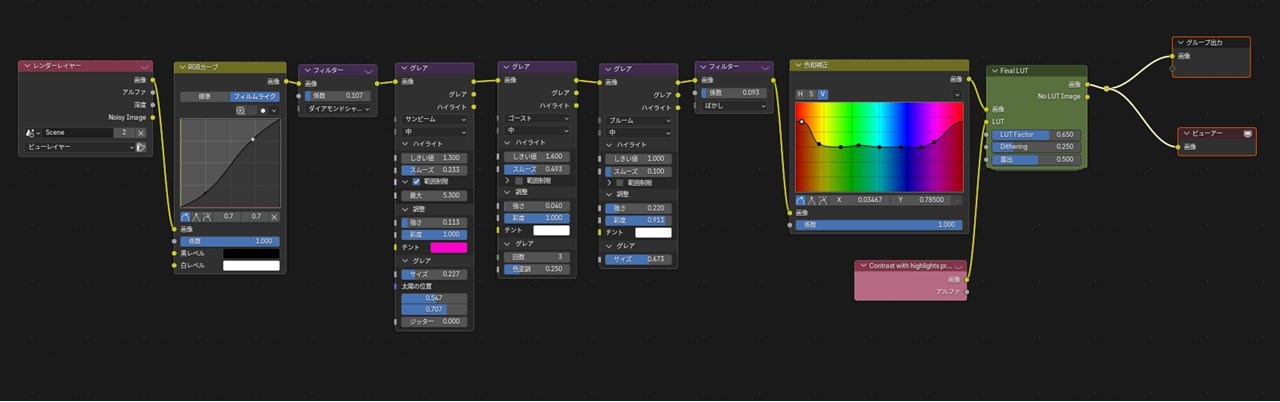Click the options icon on the レンダーレイヤー node header
Screen dimensions: 1280x402
[144, 66]
